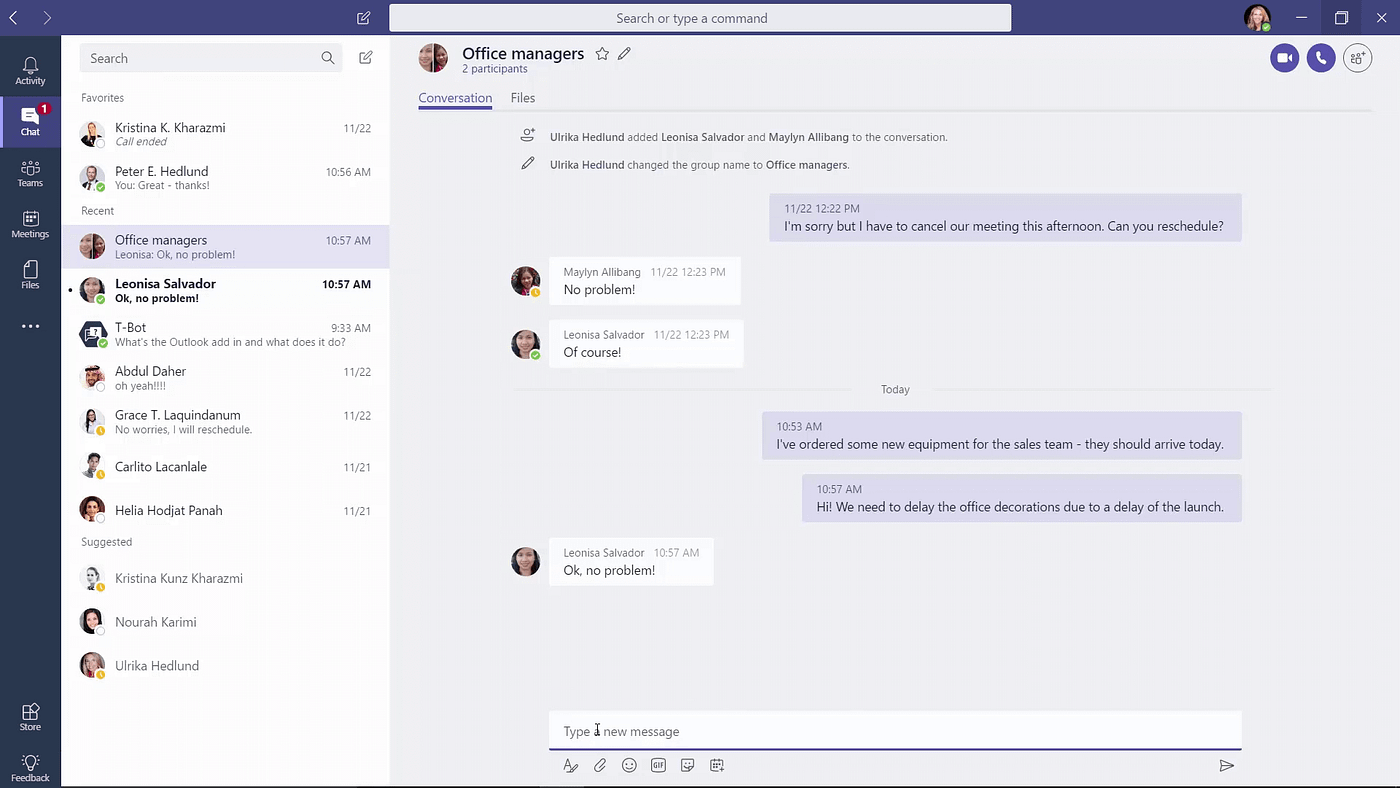This screenshot has width=1400, height=788.
Task: Start an audio call
Action: click(x=1320, y=57)
